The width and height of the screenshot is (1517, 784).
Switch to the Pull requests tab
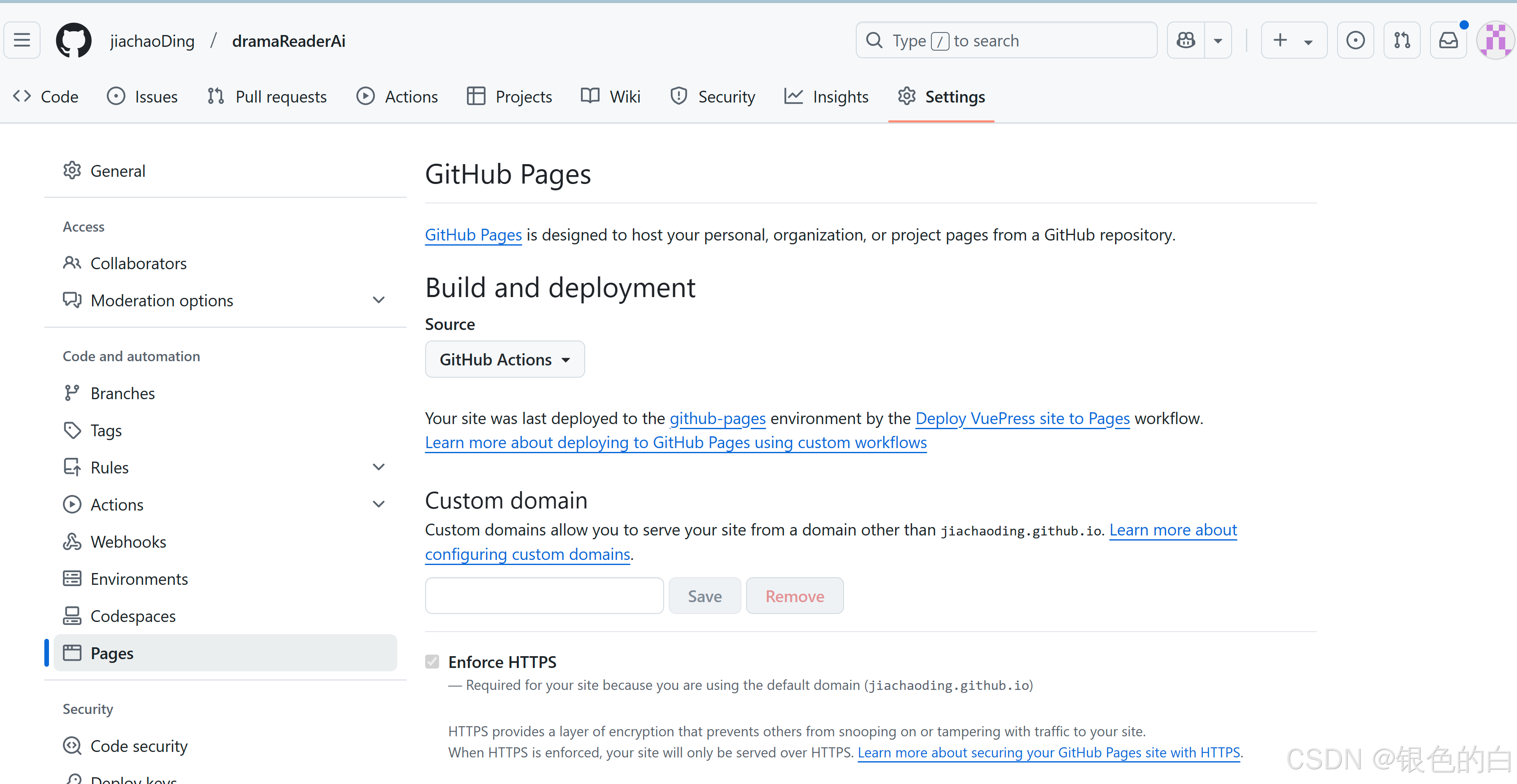(x=267, y=97)
